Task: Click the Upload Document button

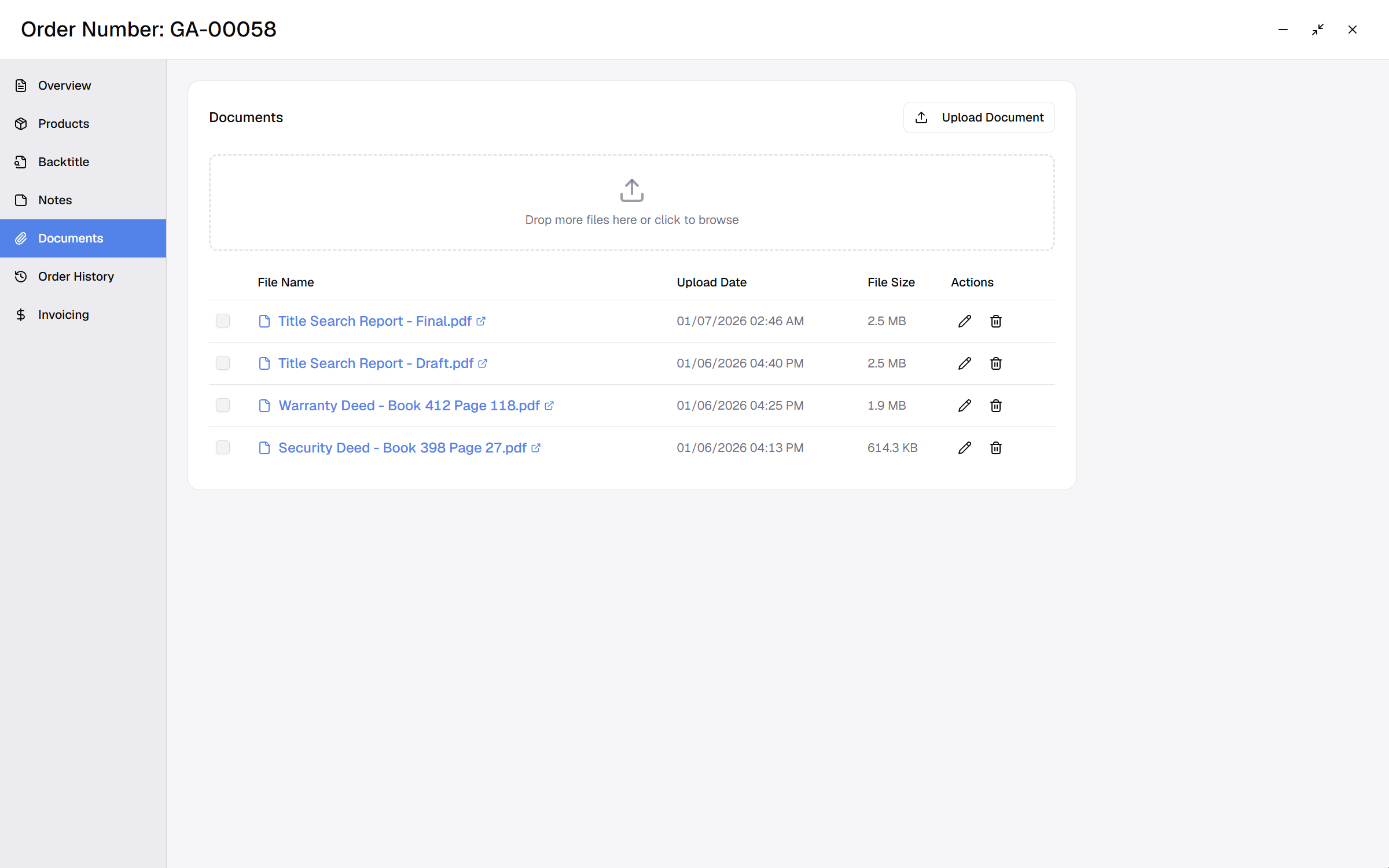Action: 979,117
